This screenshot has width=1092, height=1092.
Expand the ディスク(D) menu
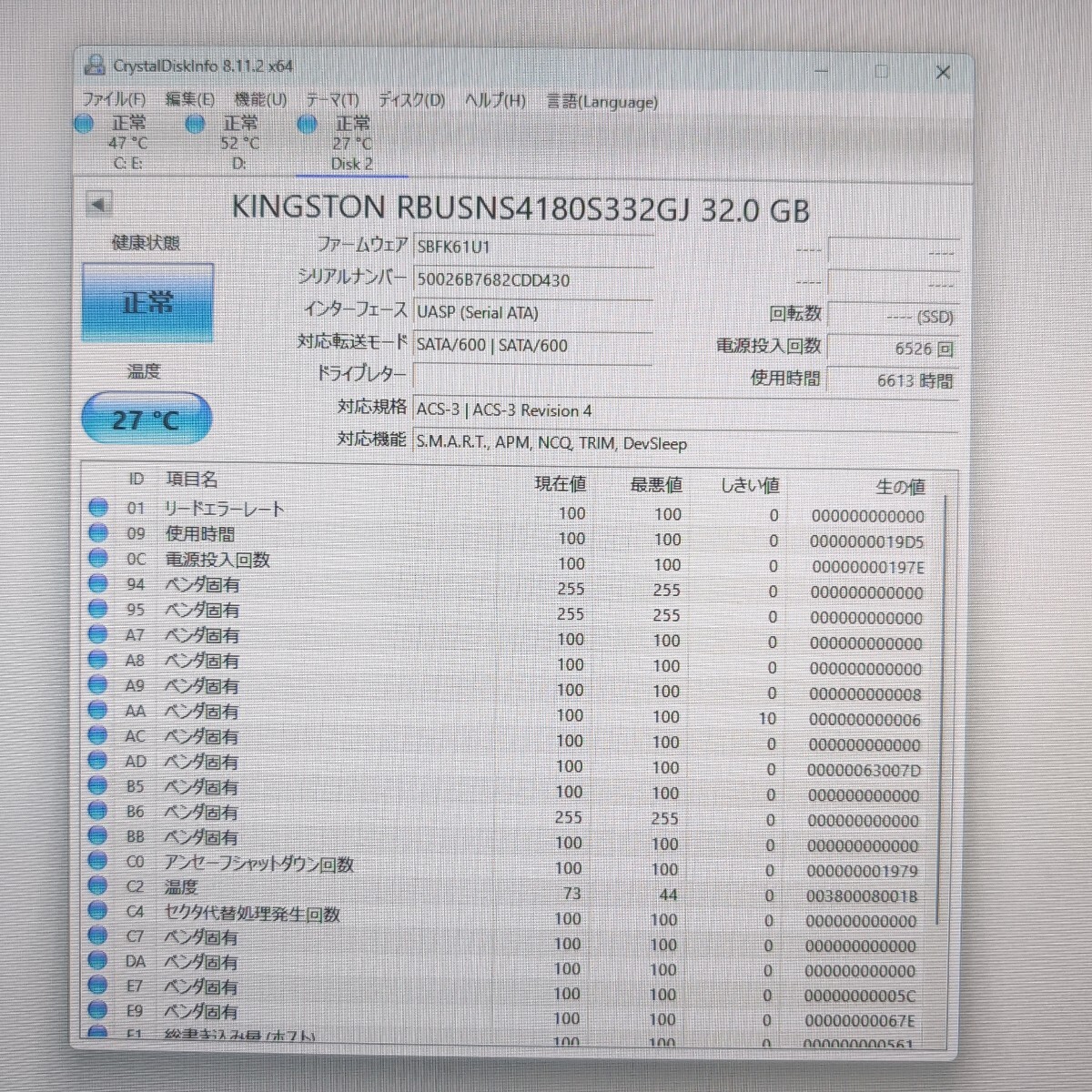[411, 100]
